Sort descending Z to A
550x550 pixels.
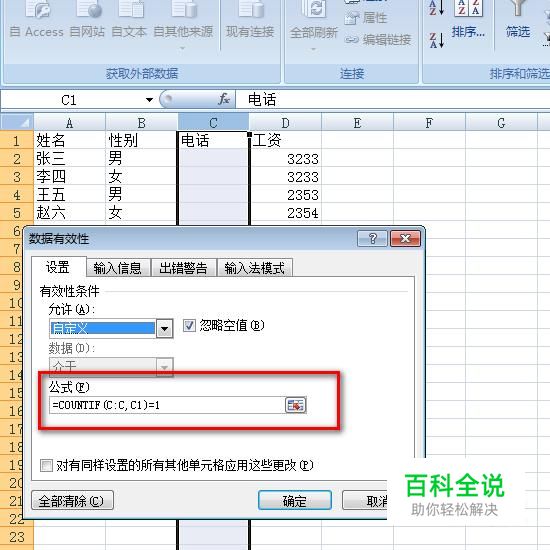click(436, 40)
